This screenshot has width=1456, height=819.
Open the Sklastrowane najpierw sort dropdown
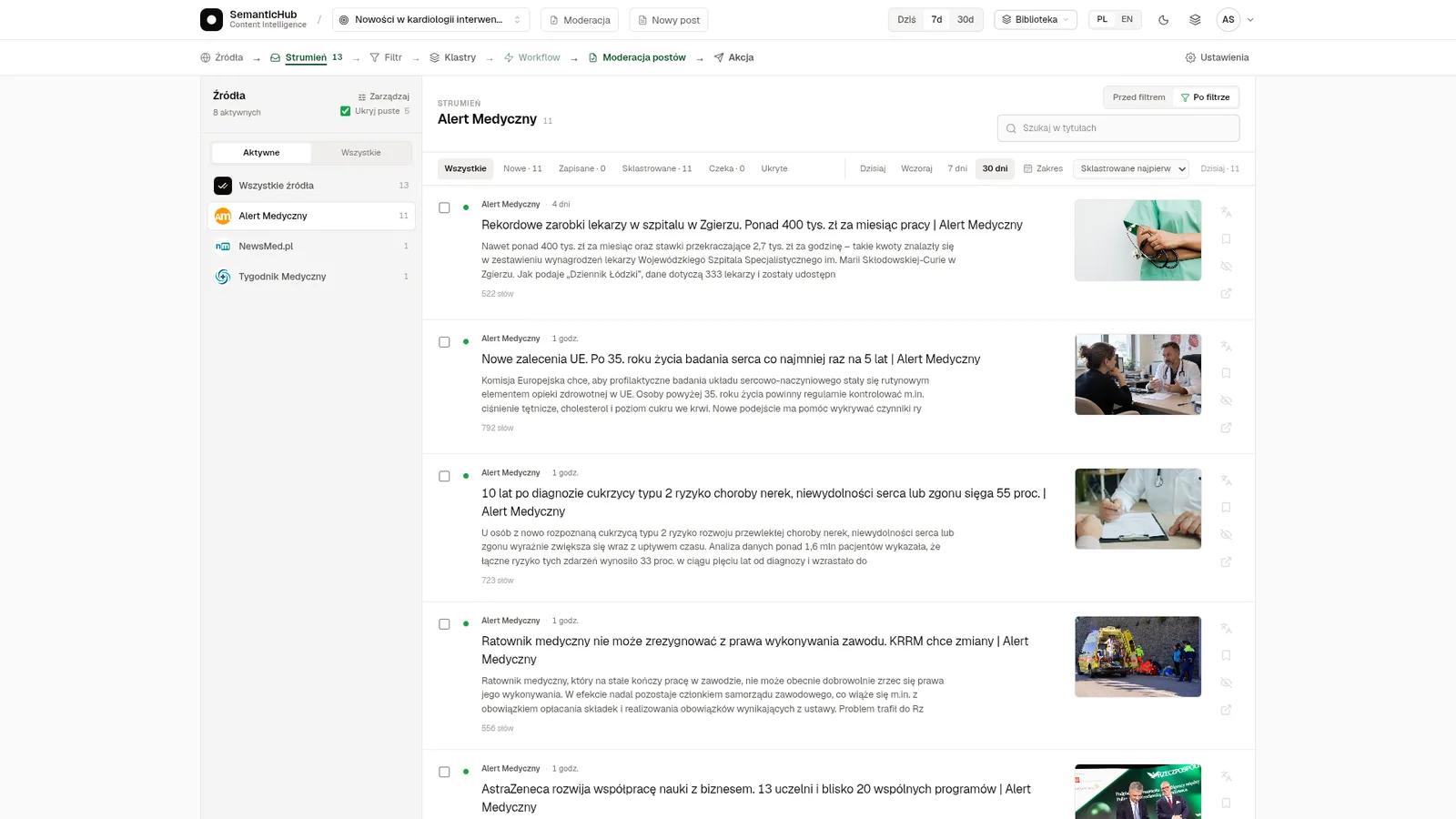[x=1131, y=168]
